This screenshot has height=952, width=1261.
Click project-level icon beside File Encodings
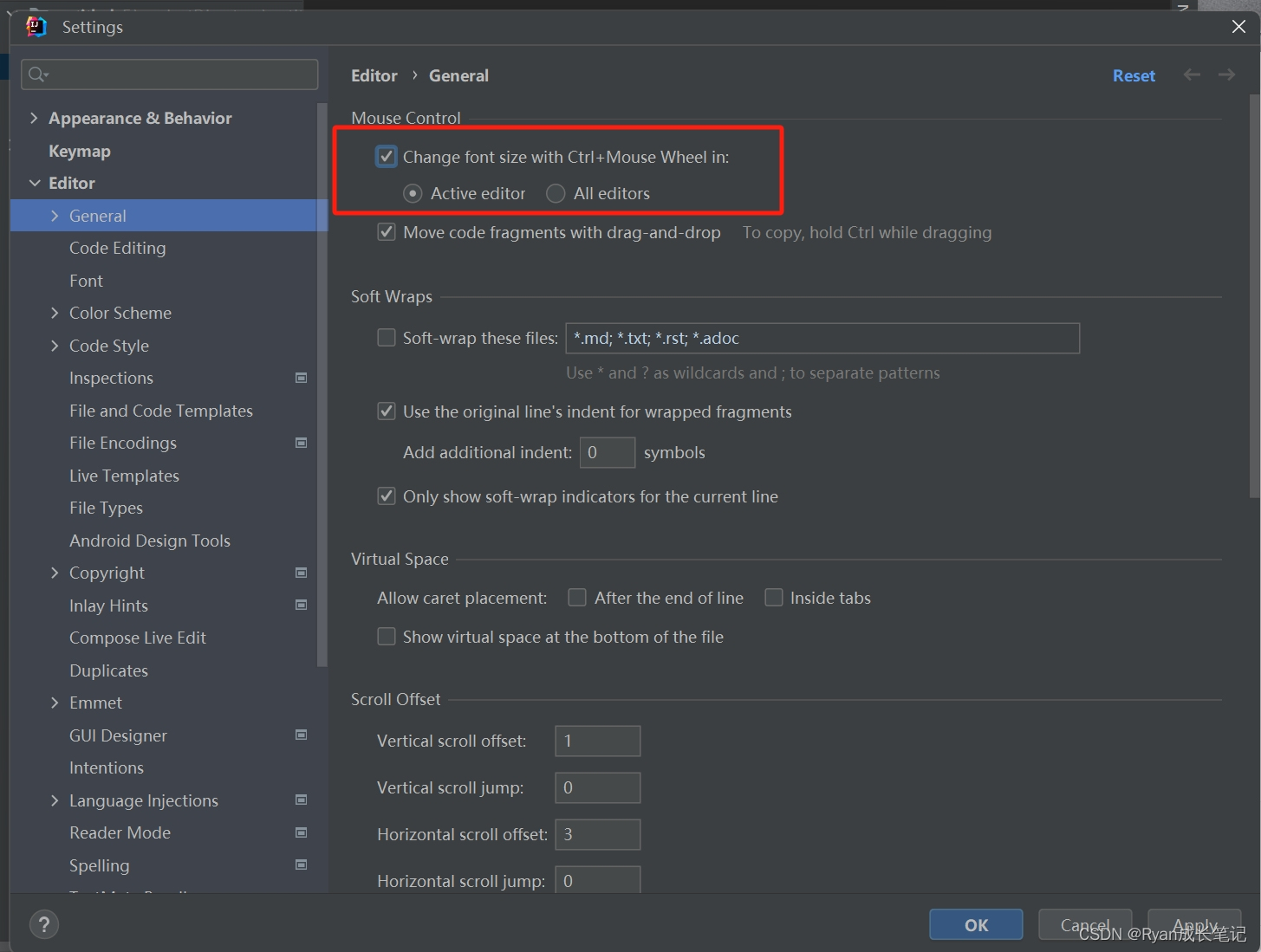tap(302, 443)
